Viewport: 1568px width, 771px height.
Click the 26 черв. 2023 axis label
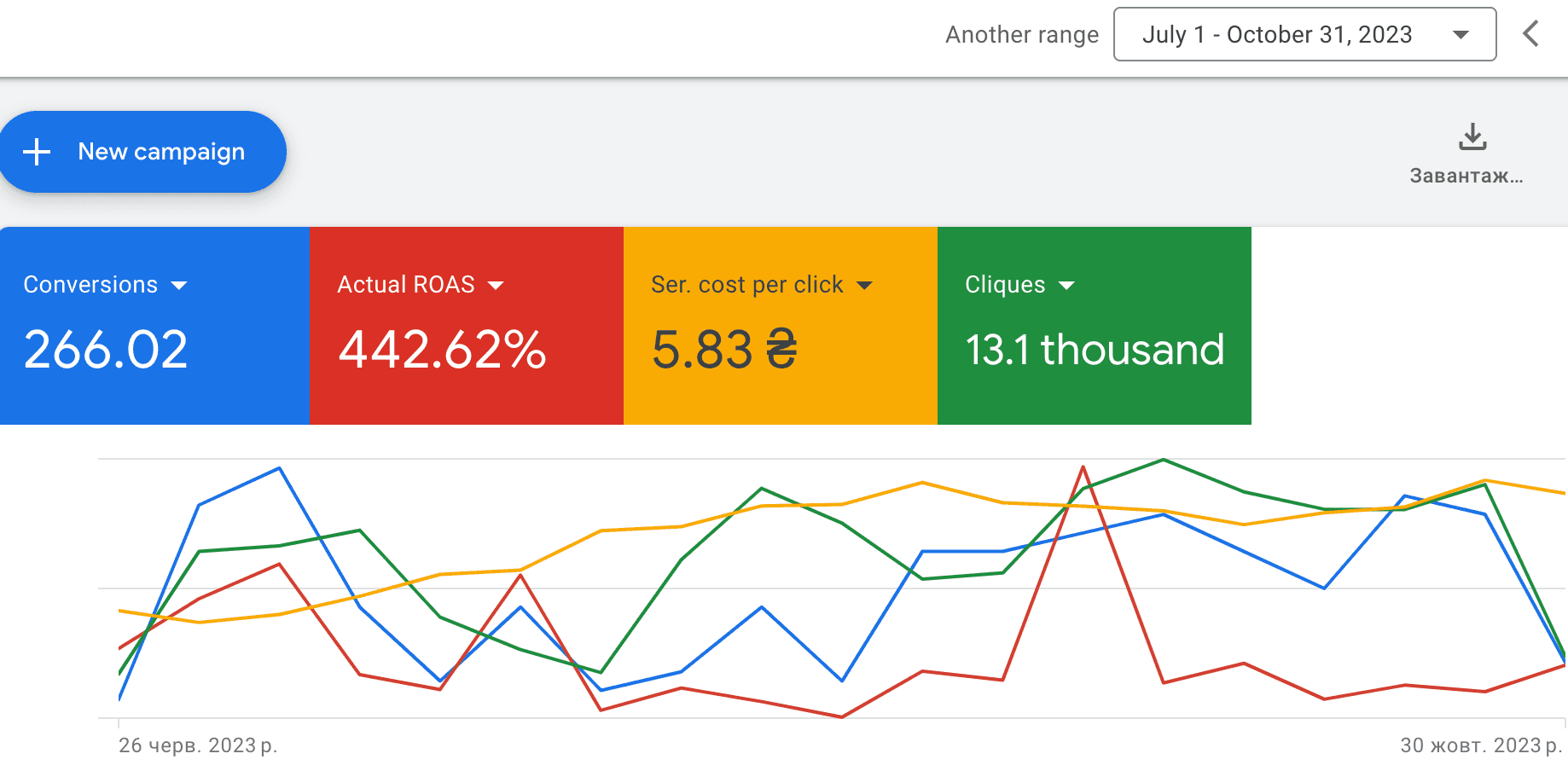[198, 745]
